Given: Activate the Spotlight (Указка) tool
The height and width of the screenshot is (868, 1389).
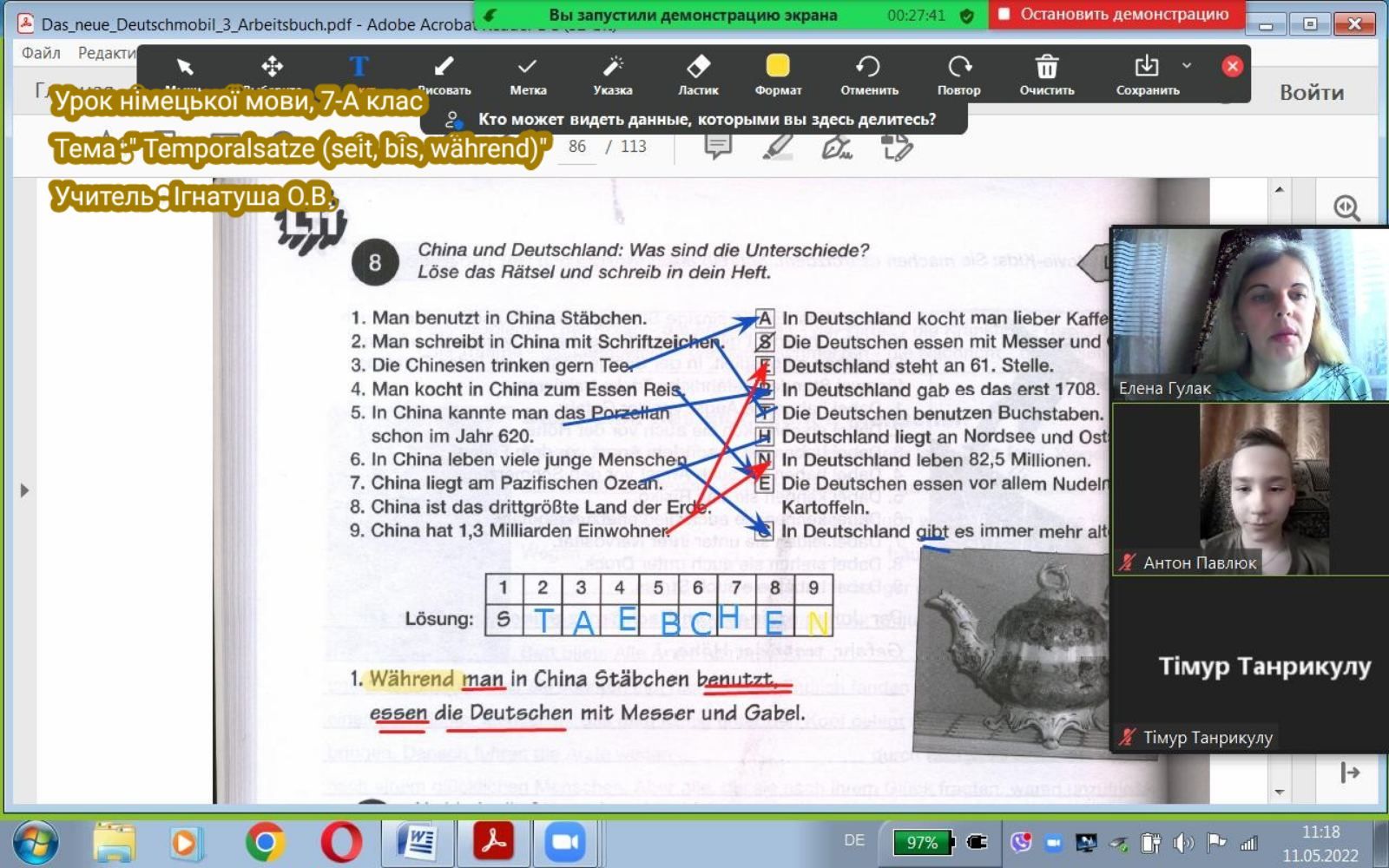Looking at the screenshot, I should (x=613, y=68).
